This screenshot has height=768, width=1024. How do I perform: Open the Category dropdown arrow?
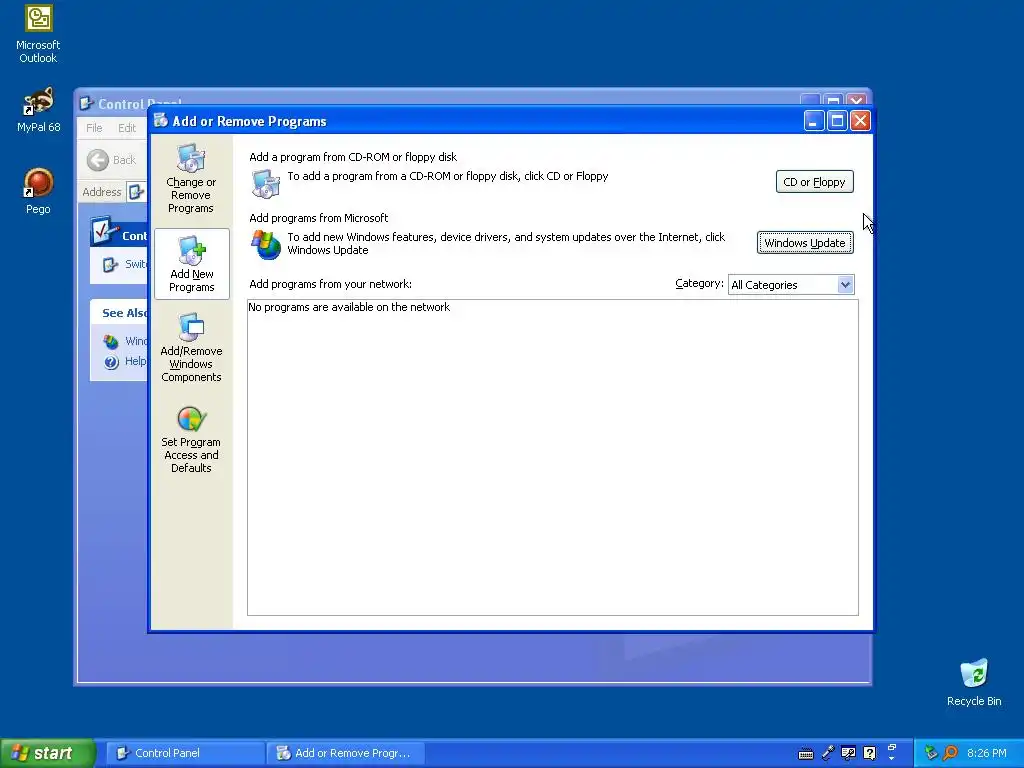(845, 285)
